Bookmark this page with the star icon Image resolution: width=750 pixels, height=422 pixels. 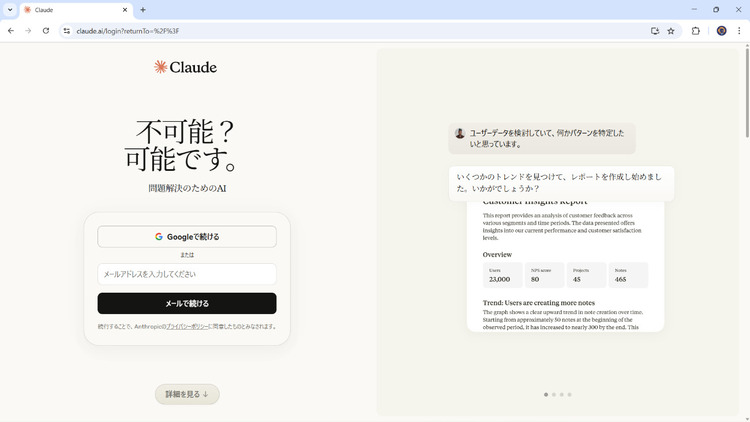point(671,31)
